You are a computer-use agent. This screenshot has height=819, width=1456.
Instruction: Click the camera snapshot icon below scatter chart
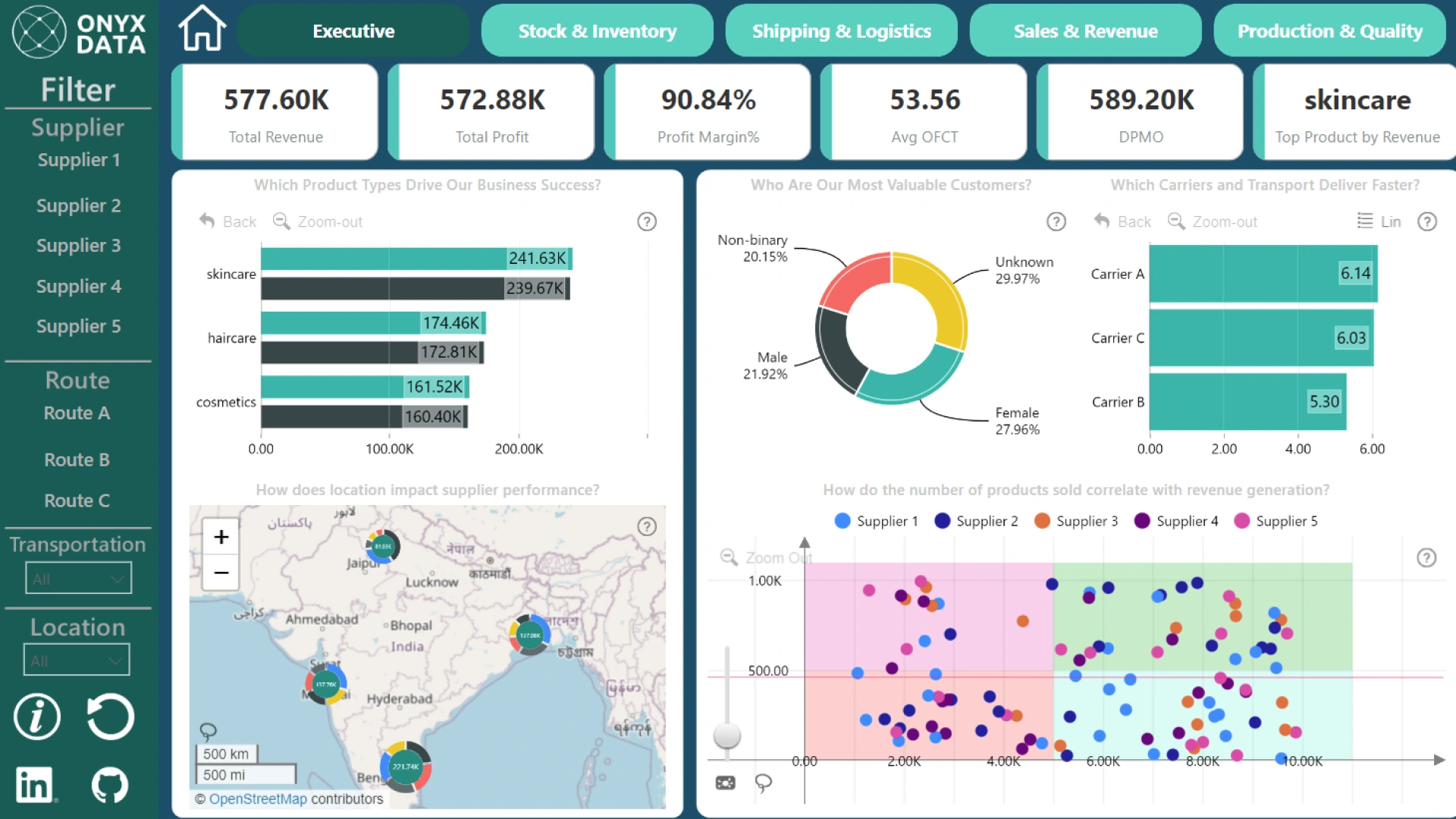tap(726, 783)
